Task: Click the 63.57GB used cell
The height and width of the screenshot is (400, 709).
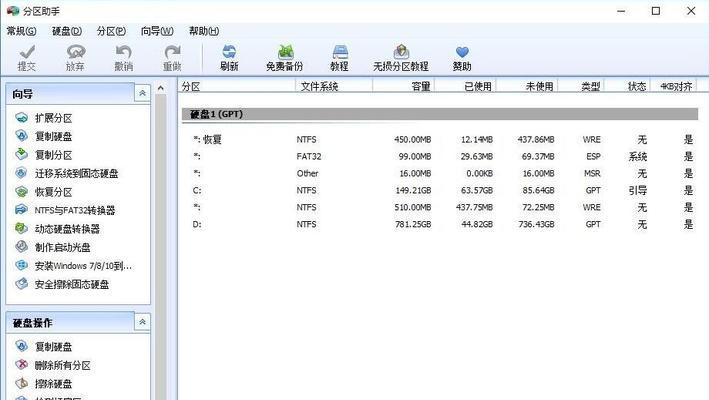Action: 477,190
